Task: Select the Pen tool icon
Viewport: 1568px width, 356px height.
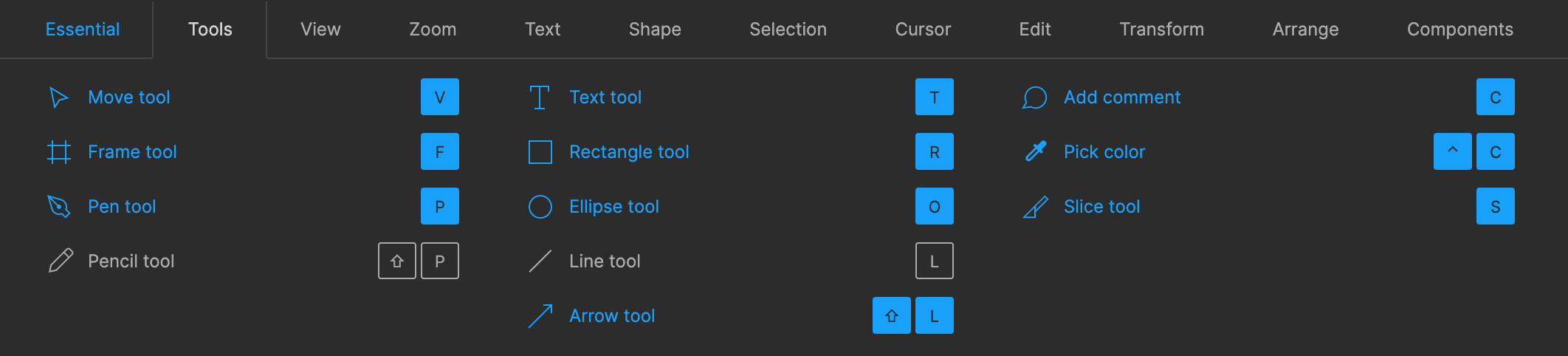Action: [59, 207]
